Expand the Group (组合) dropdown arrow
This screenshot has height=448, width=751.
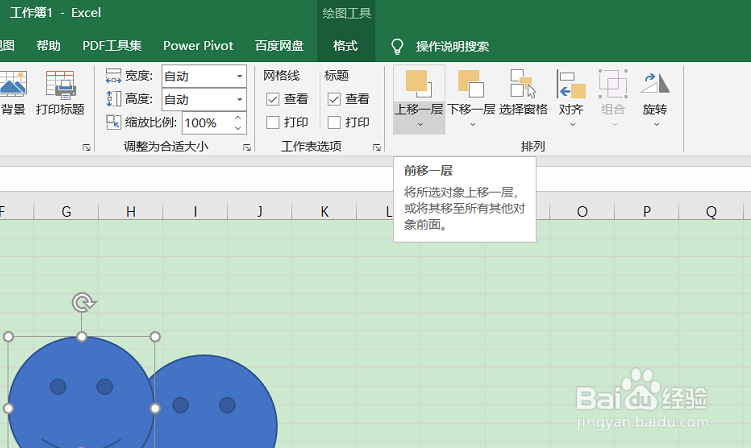point(614,125)
